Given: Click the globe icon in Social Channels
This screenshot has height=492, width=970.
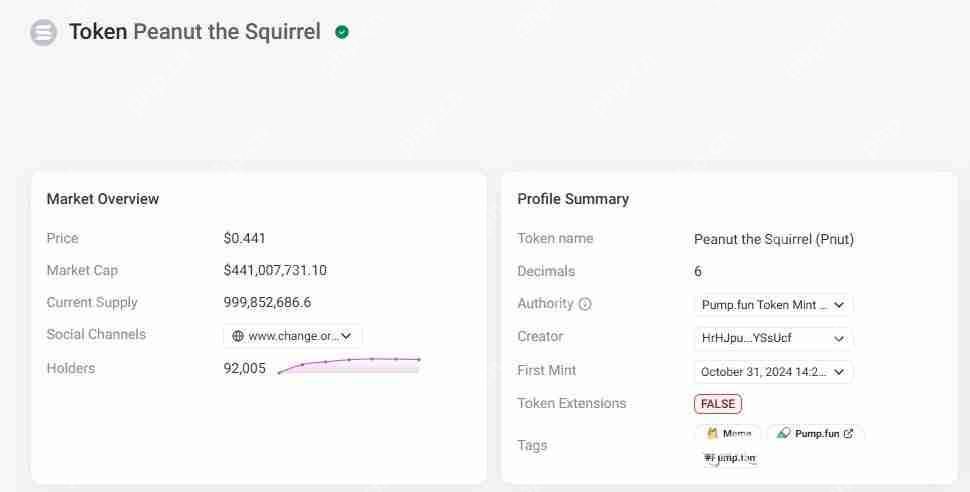Looking at the screenshot, I should pos(238,336).
